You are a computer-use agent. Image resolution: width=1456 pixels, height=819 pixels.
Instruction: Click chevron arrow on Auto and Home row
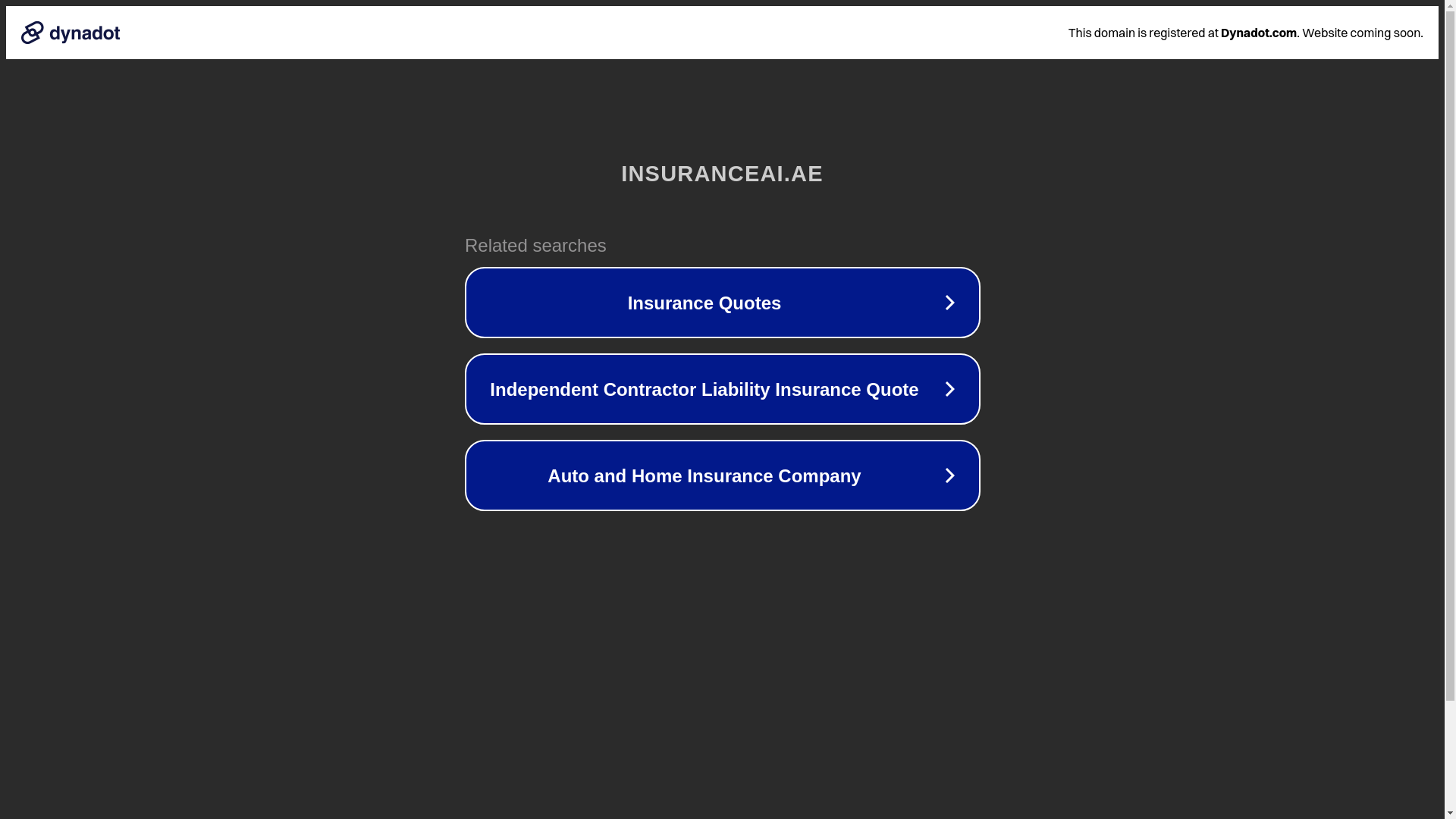(x=949, y=475)
